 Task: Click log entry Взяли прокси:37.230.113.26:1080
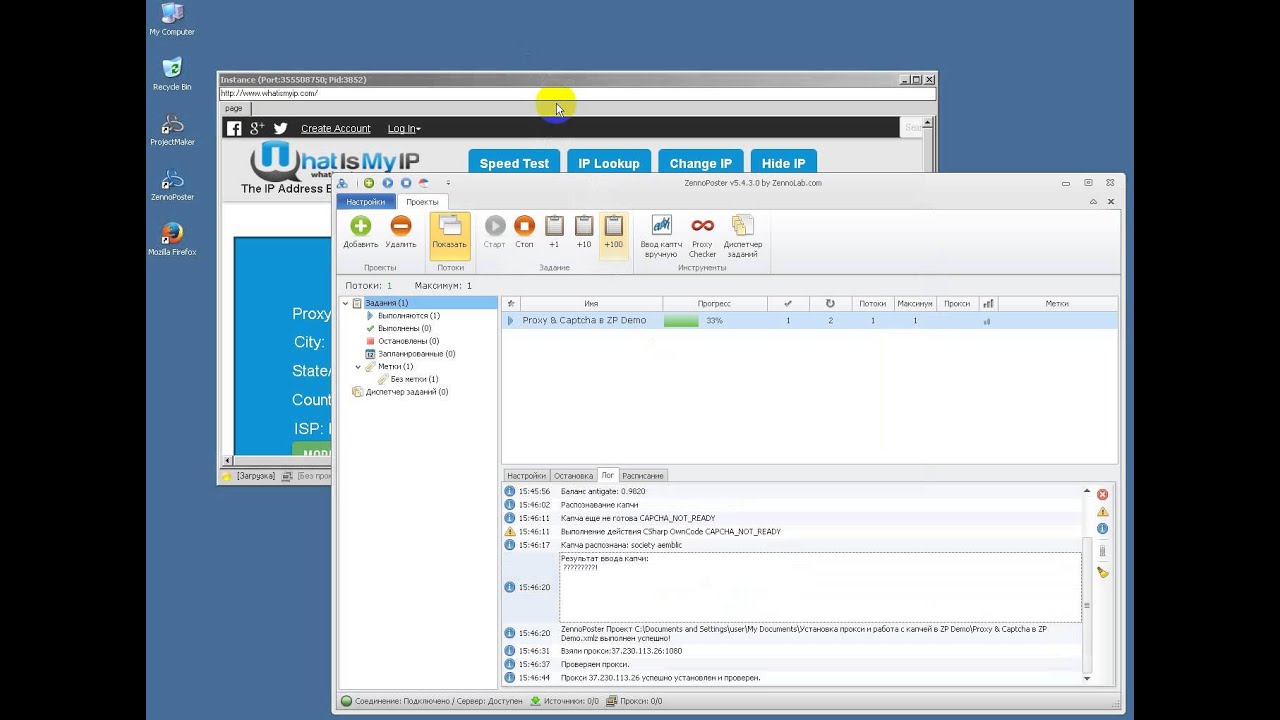(621, 651)
